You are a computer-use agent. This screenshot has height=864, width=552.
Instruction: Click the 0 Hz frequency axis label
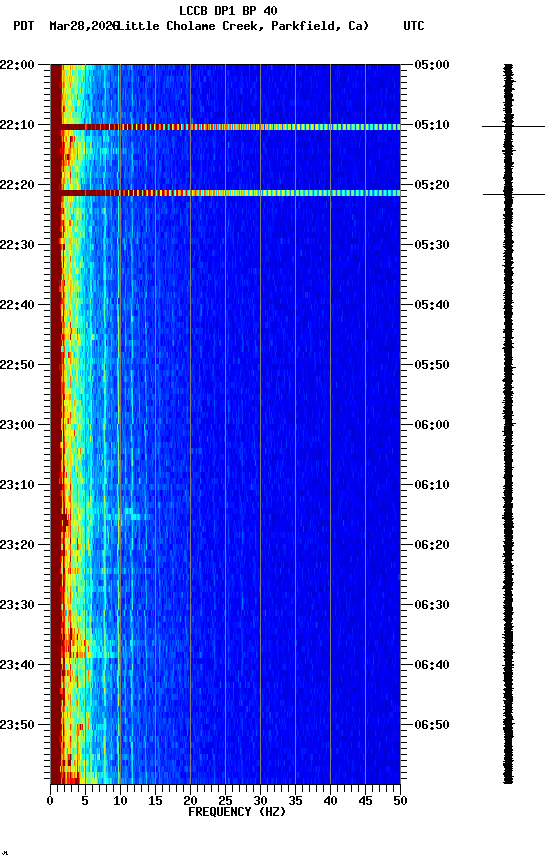tap(50, 801)
